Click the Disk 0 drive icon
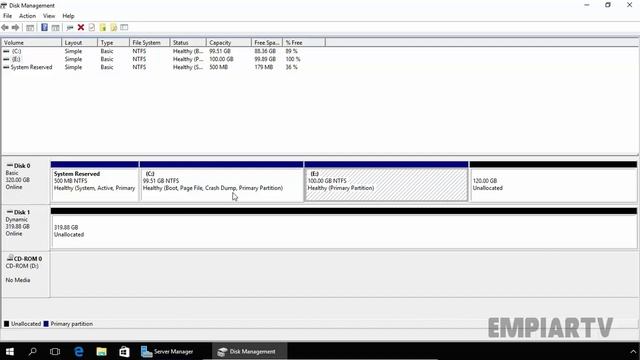The image size is (640, 360). [x=9, y=165]
